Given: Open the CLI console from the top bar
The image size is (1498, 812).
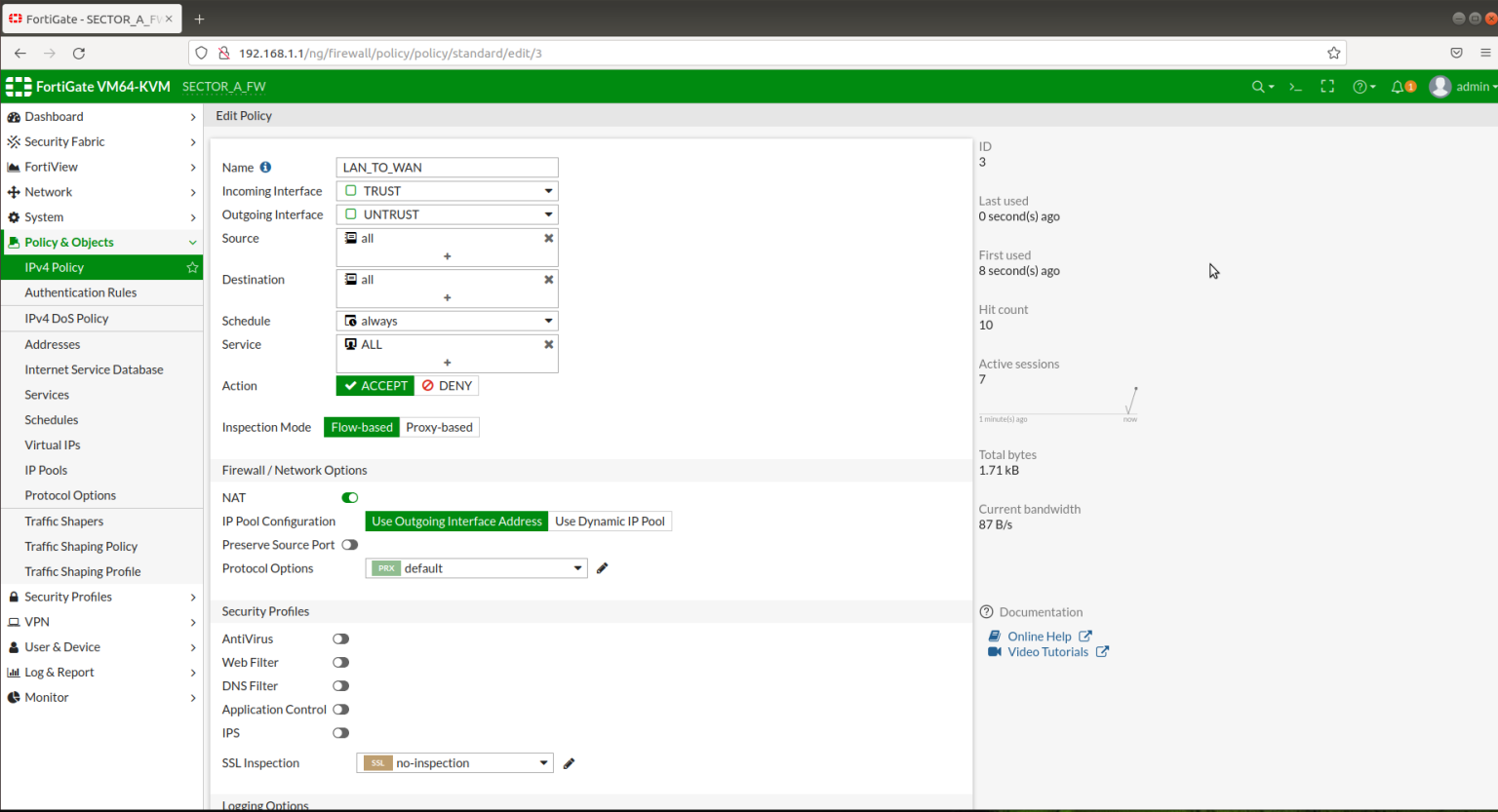Looking at the screenshot, I should (x=1294, y=87).
